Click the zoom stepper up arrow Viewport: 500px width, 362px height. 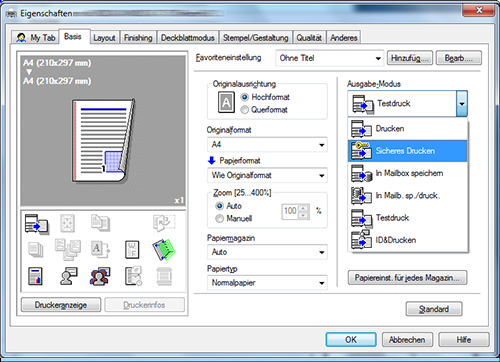[303, 208]
